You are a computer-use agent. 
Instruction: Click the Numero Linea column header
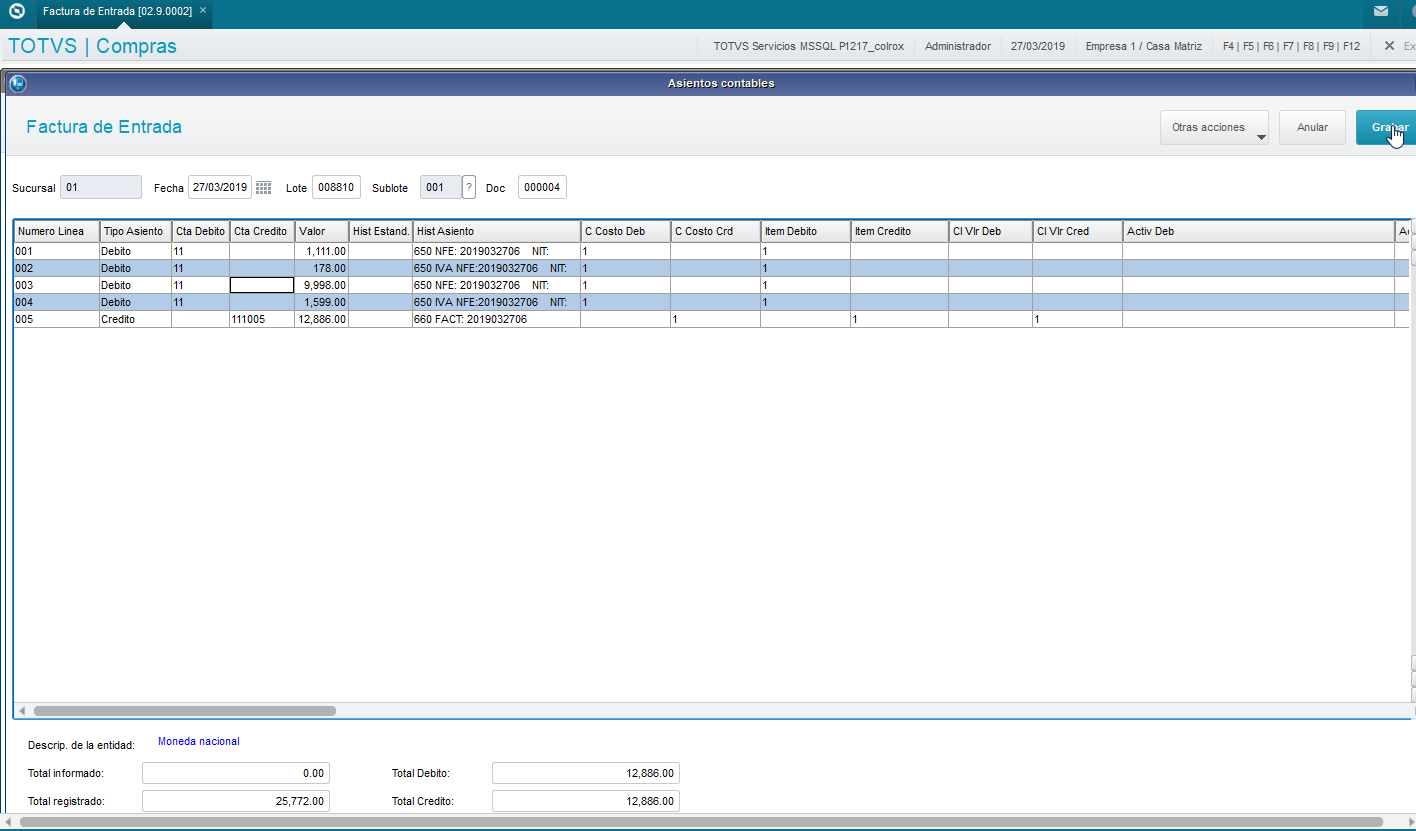point(57,231)
